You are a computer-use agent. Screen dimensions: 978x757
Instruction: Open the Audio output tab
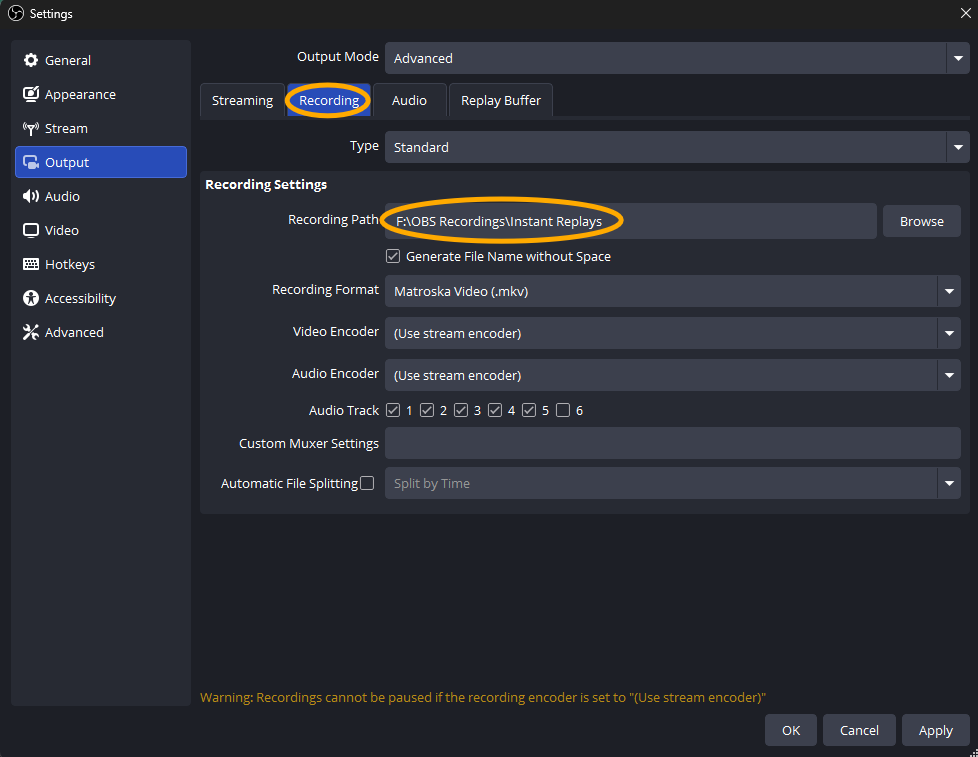pos(409,100)
